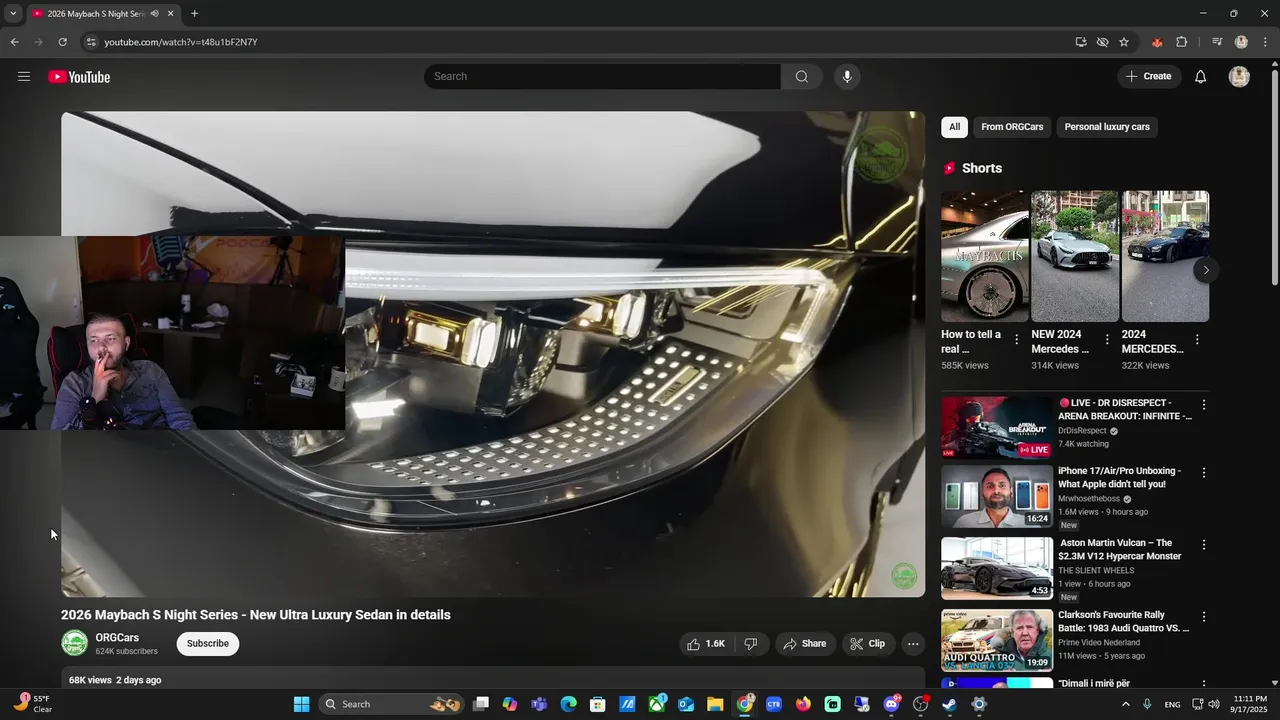Open a new browser tab
This screenshot has height=720, width=1280.
click(194, 14)
